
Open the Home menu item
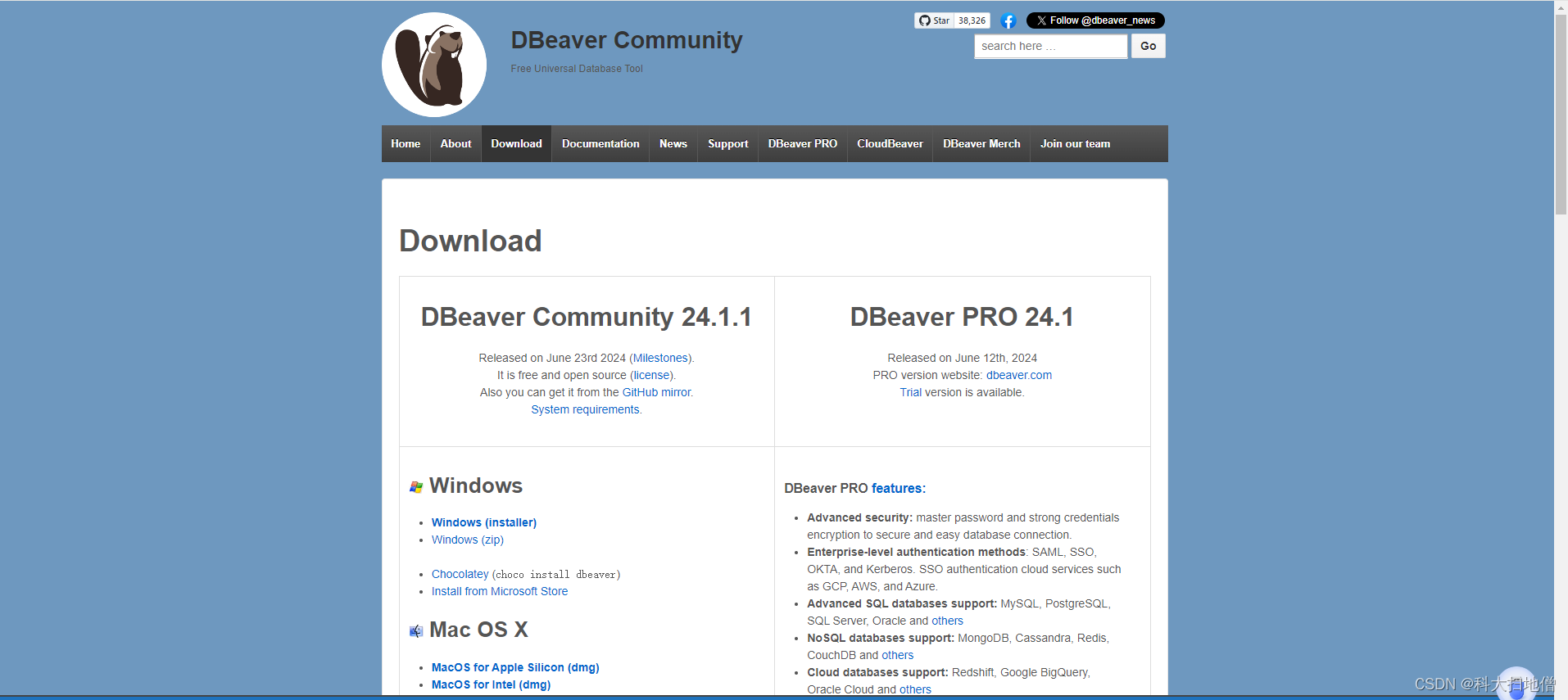click(406, 144)
